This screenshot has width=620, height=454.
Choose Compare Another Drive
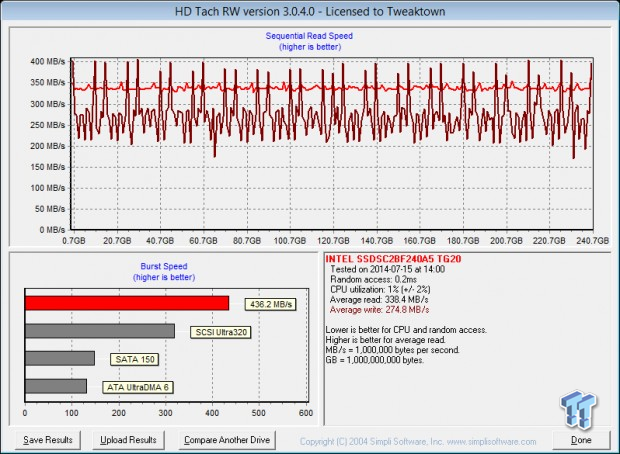227,440
